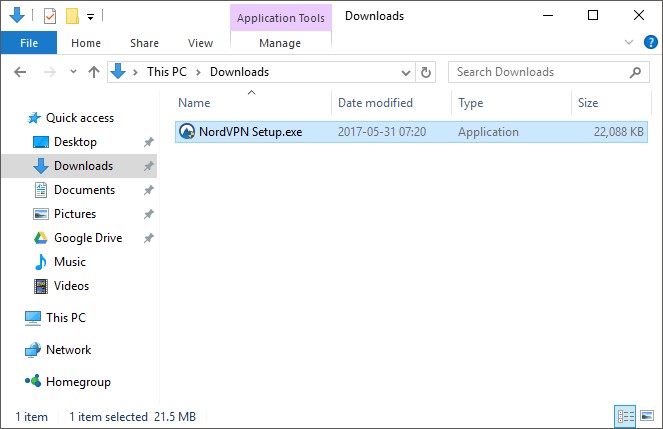The image size is (663, 429).
Task: Open the File menu
Action: point(29,43)
